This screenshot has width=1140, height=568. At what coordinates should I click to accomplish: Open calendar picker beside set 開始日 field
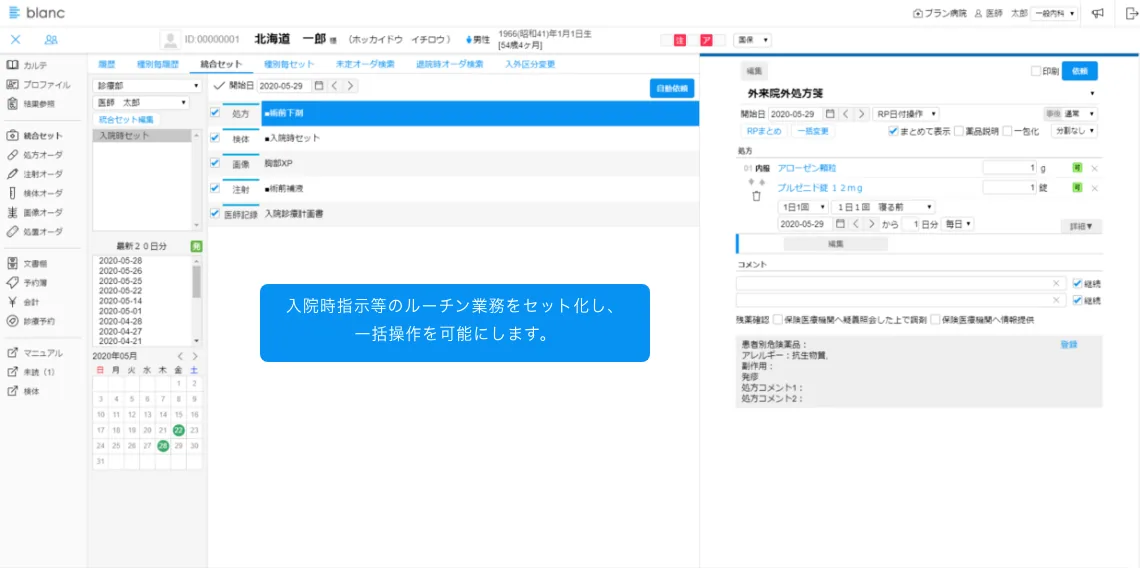[x=318, y=85]
